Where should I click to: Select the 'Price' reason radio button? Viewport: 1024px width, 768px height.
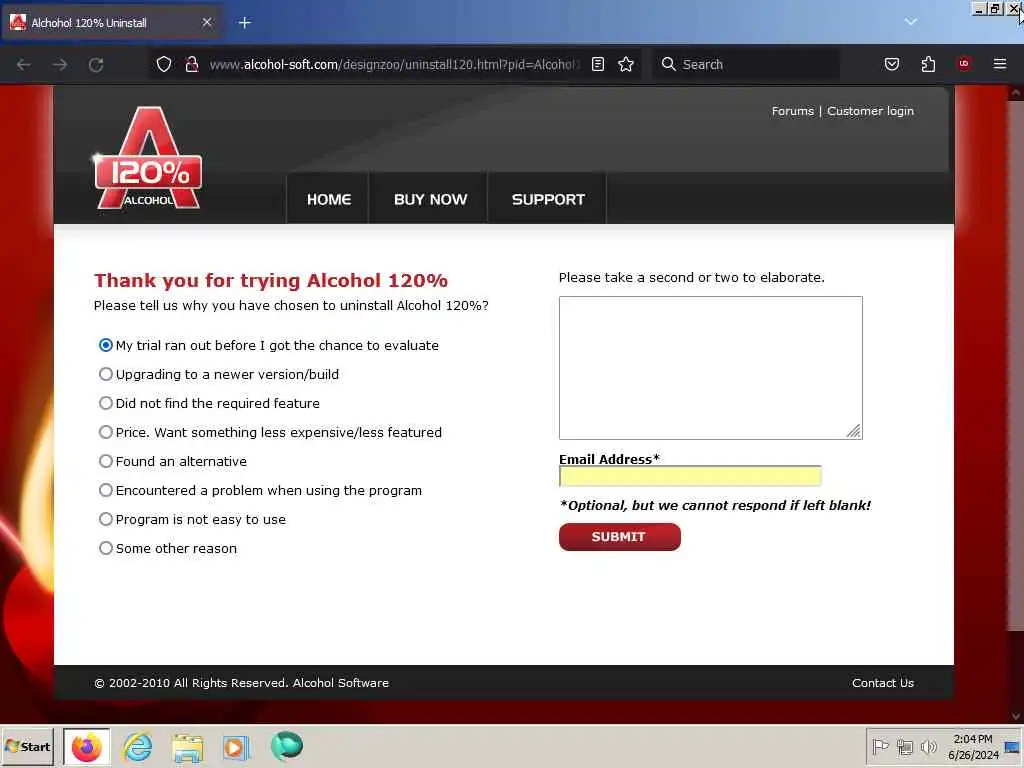[x=106, y=432]
